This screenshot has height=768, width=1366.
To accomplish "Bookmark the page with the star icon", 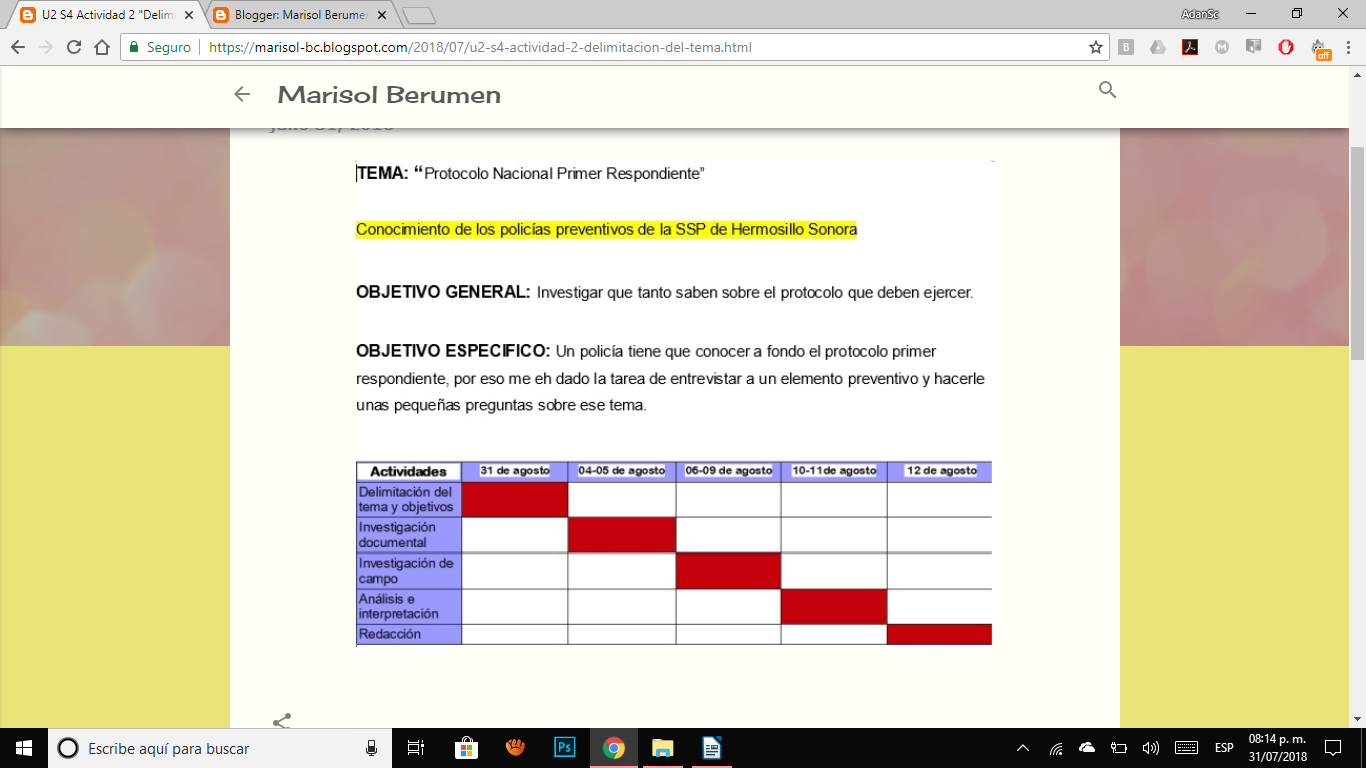I will coord(1097,46).
